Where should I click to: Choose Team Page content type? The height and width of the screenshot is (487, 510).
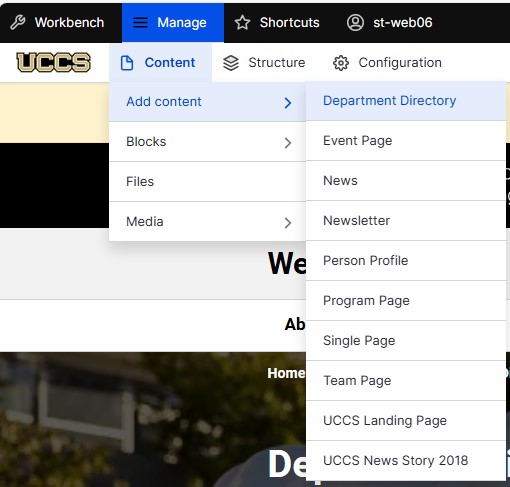point(406,381)
